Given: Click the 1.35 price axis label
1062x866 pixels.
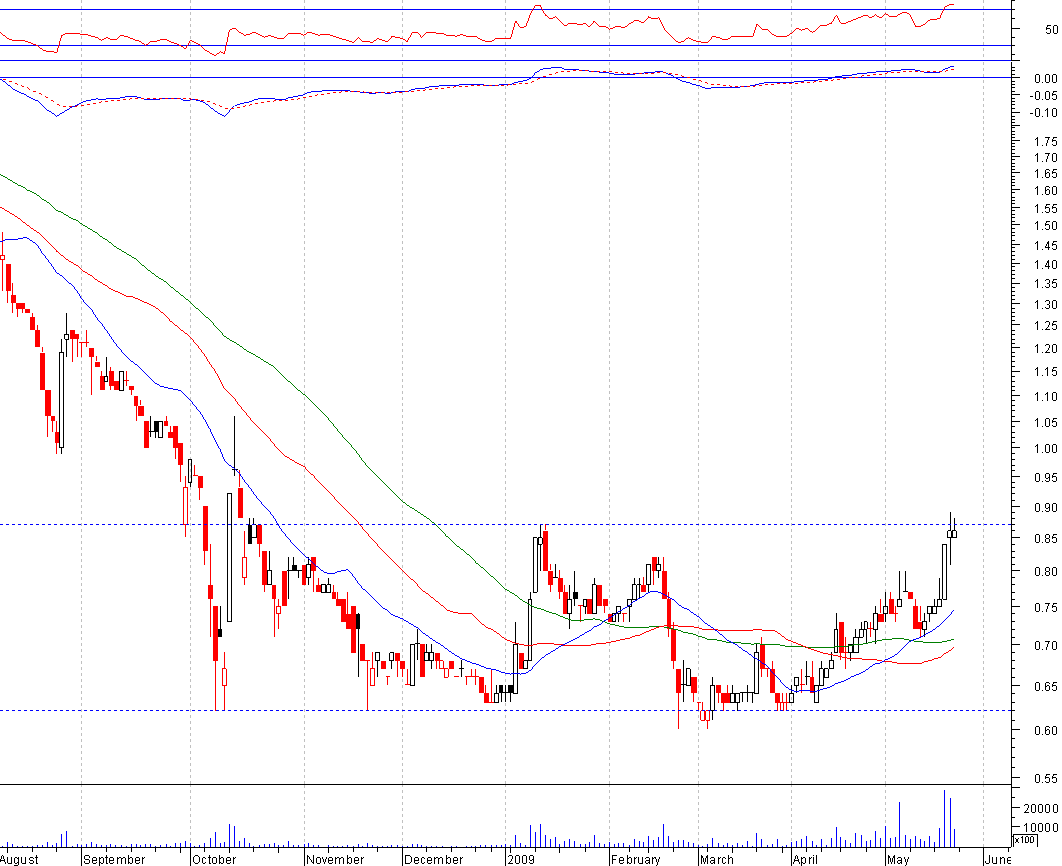Looking at the screenshot, I should pos(1046,284).
